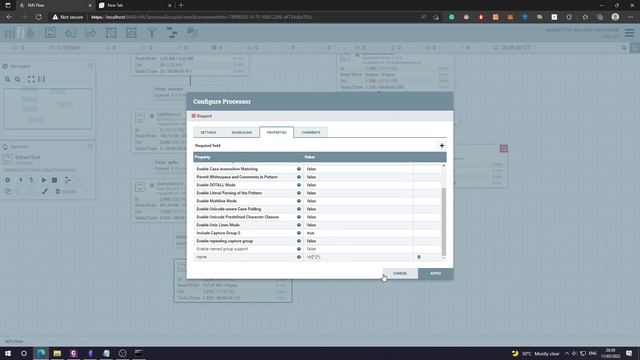Edit 'true' value of Include Capture Group 0
This screenshot has width=640, height=360.
tap(358, 233)
